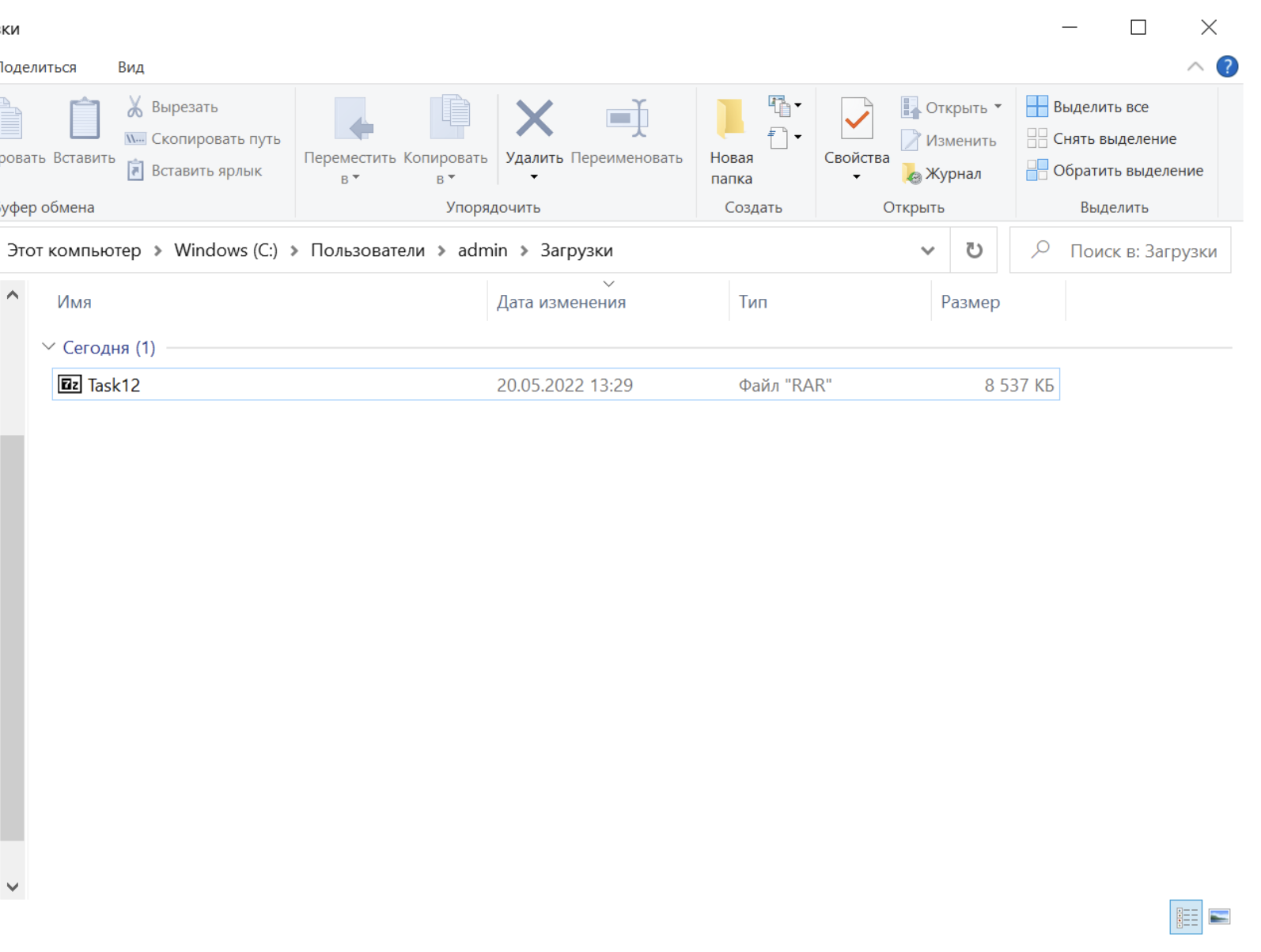Open the Вид ribbon tab
This screenshot has height=952, width=1261.
click(x=131, y=67)
